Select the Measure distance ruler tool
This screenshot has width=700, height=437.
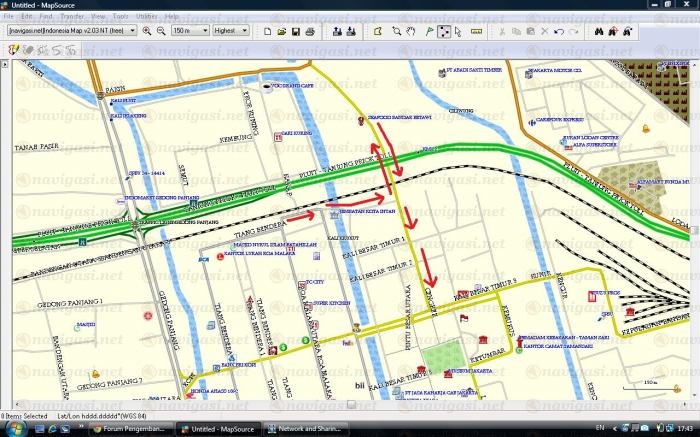point(477,31)
